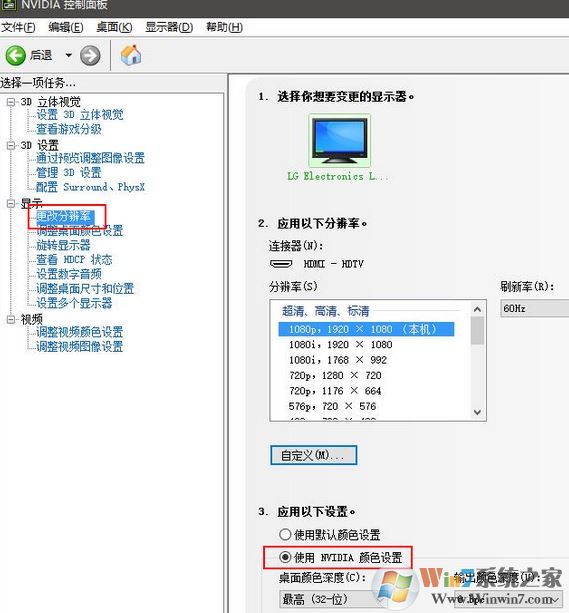Open 调整桌面颜色设置 task

tap(80, 231)
